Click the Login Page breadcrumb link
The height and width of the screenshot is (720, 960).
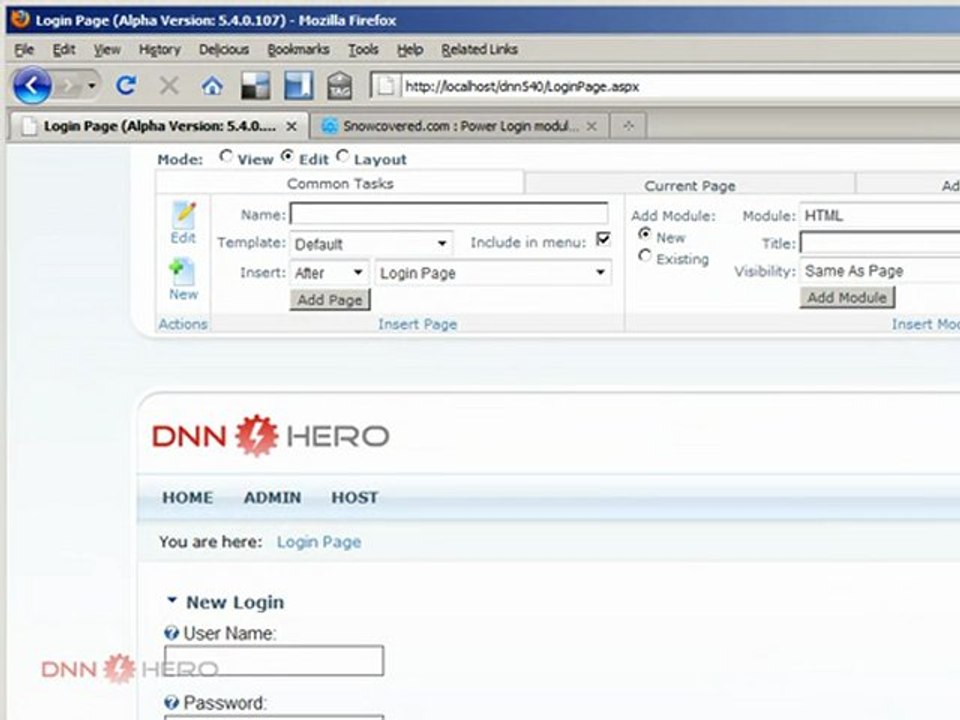319,542
